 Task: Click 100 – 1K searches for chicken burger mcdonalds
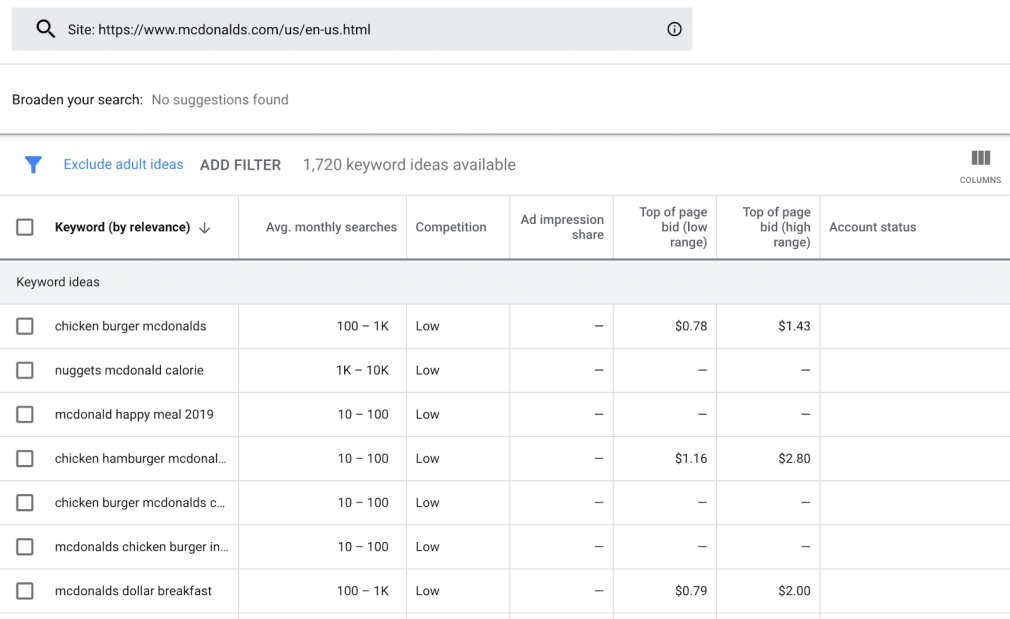click(x=363, y=326)
